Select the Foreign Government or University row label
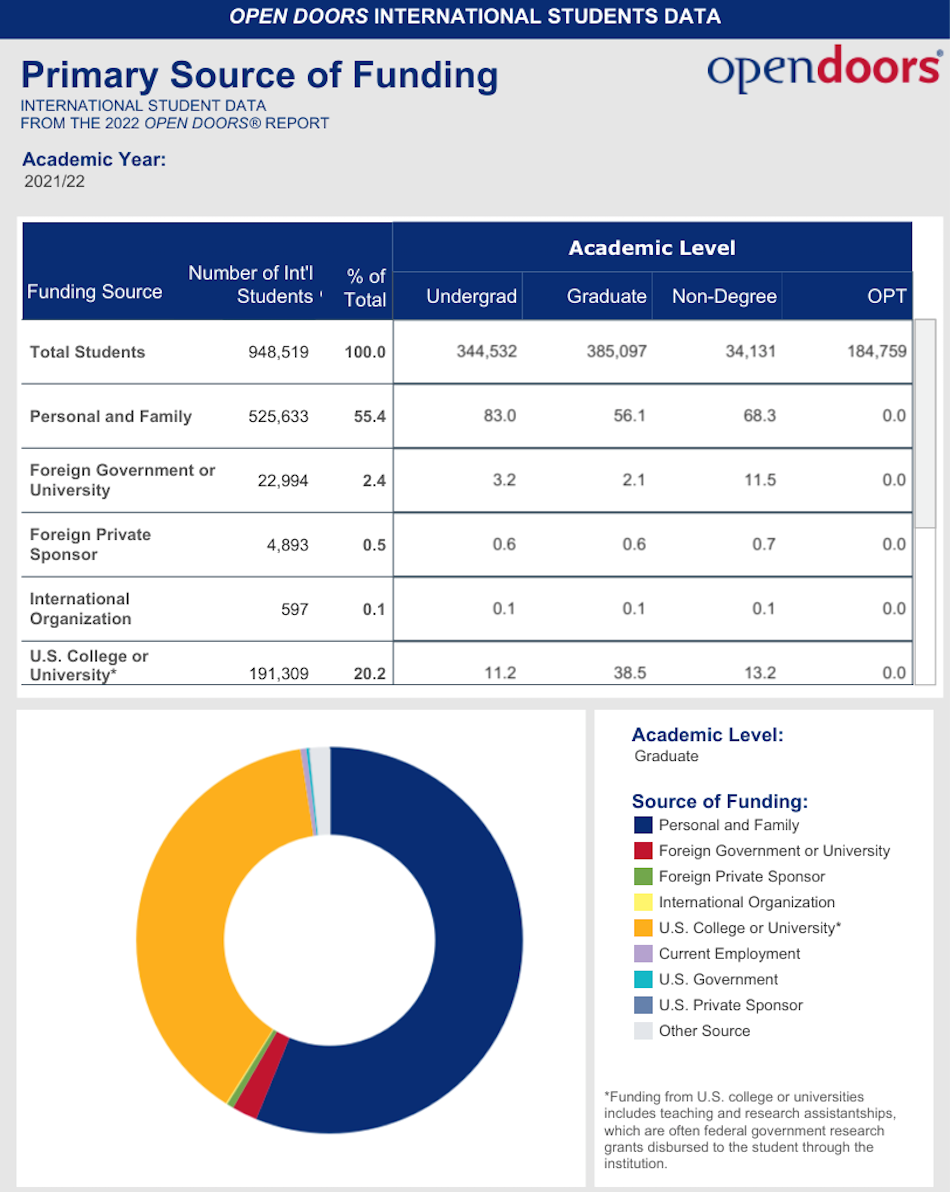The height and width of the screenshot is (1192, 950). (x=122, y=480)
